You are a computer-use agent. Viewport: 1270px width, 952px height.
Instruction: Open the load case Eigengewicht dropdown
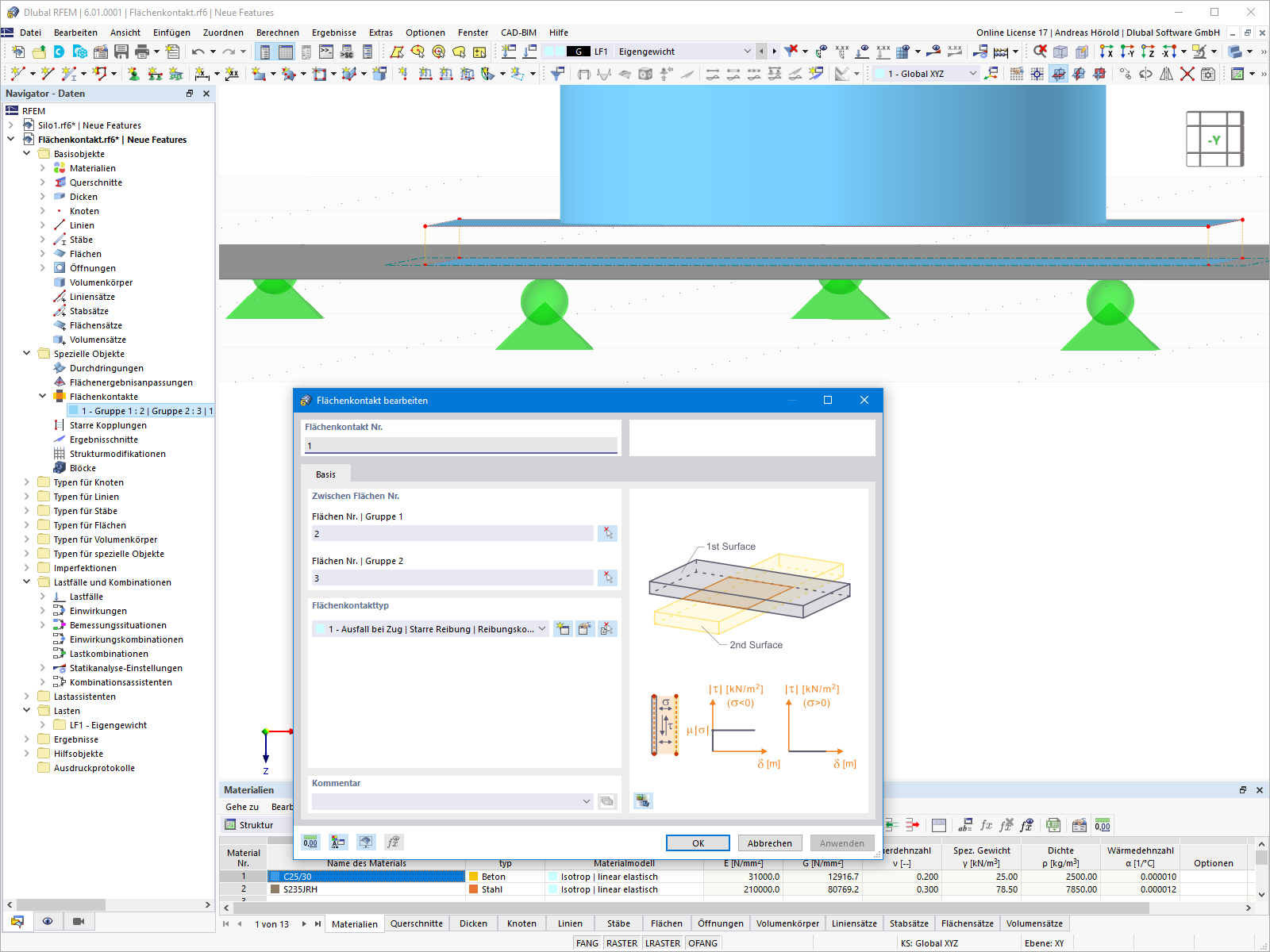pos(747,52)
